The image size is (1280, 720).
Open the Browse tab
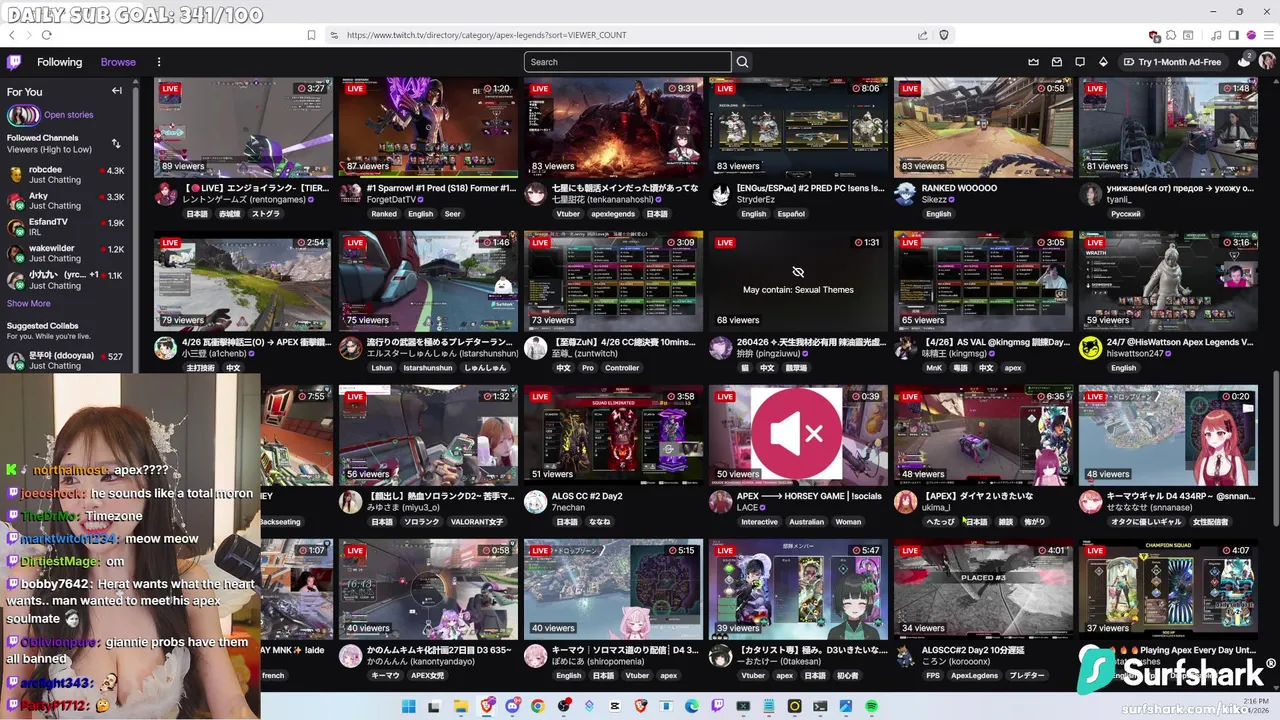118,62
